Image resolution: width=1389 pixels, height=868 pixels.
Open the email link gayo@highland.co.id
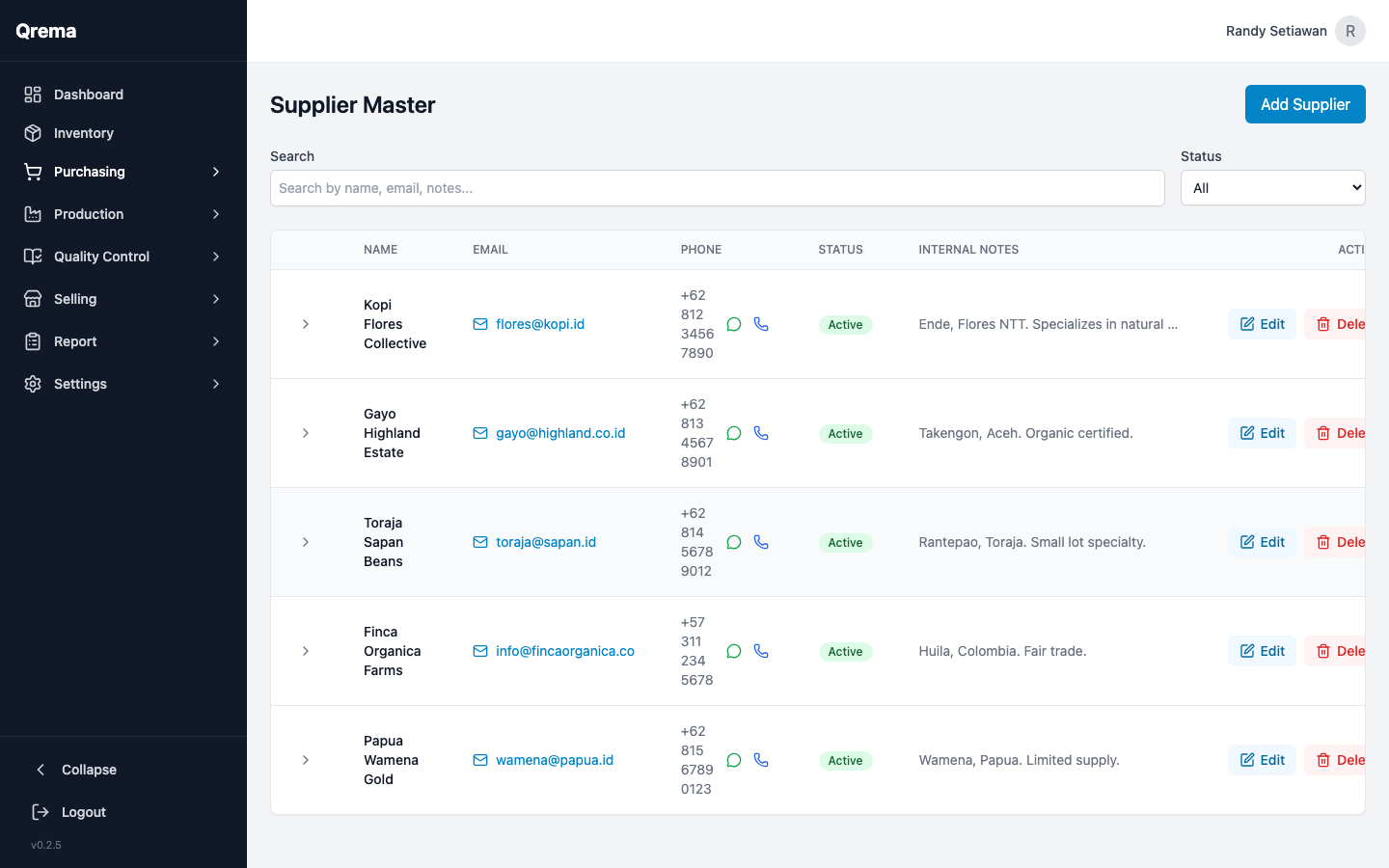coord(559,433)
